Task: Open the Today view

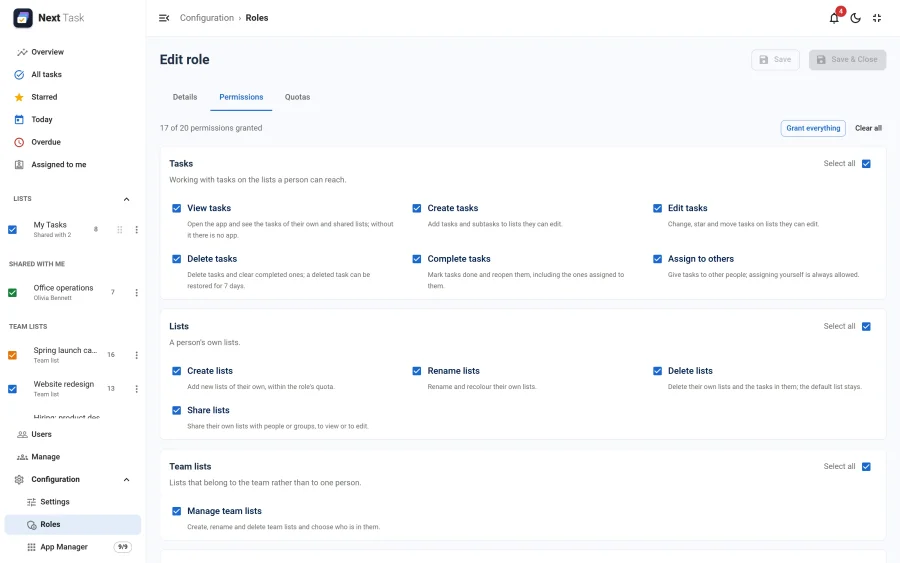Action: (73, 119)
